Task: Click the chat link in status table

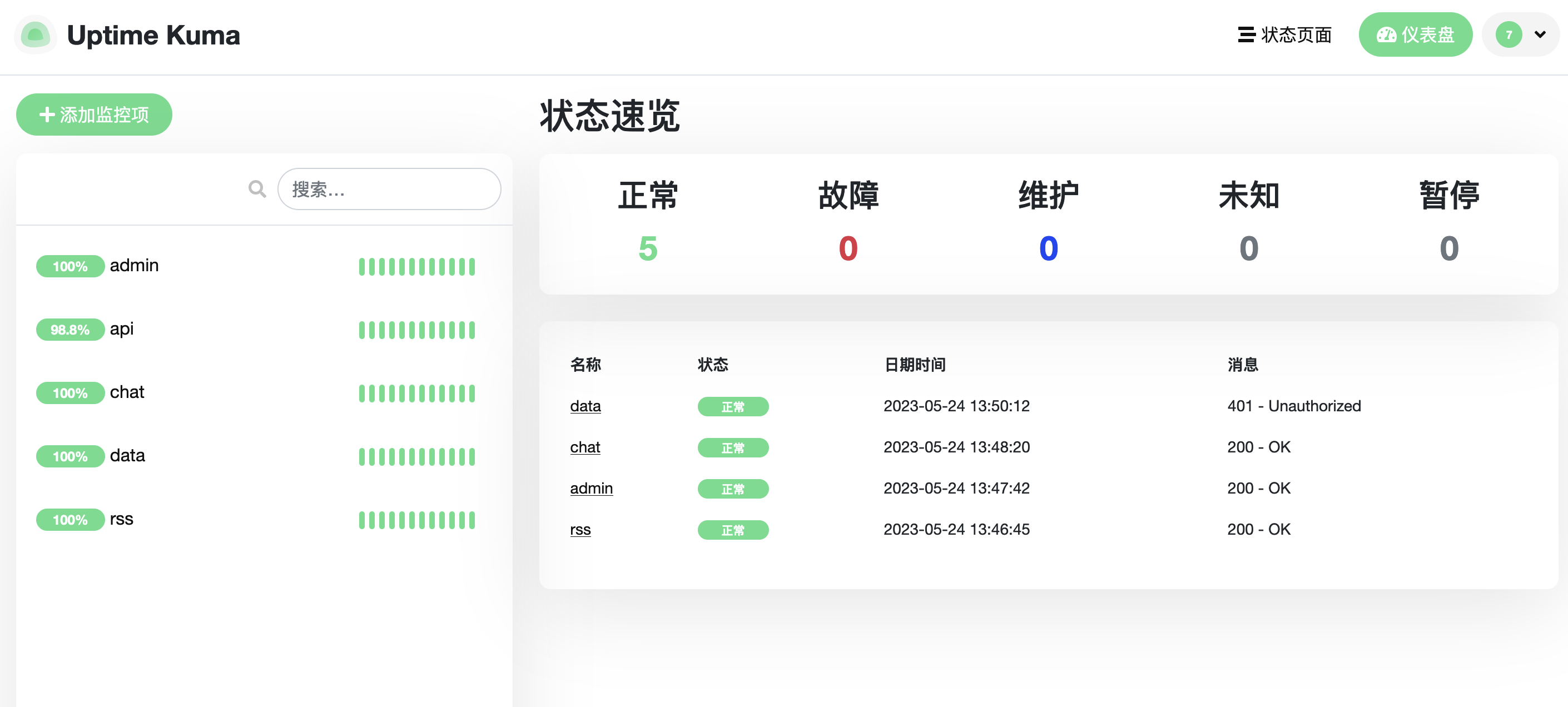Action: [x=584, y=447]
